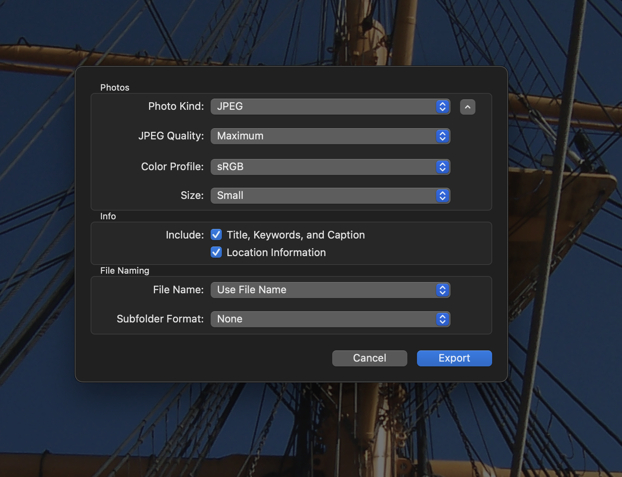
Task: Change the Color Profile from sRGB
Action: click(322, 167)
